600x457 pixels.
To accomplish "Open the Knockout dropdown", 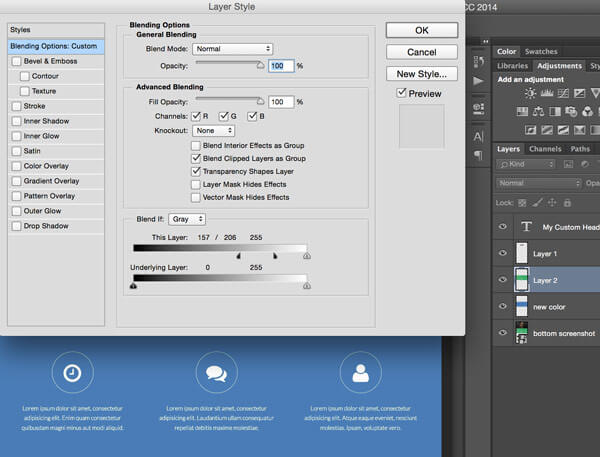I will (214, 131).
